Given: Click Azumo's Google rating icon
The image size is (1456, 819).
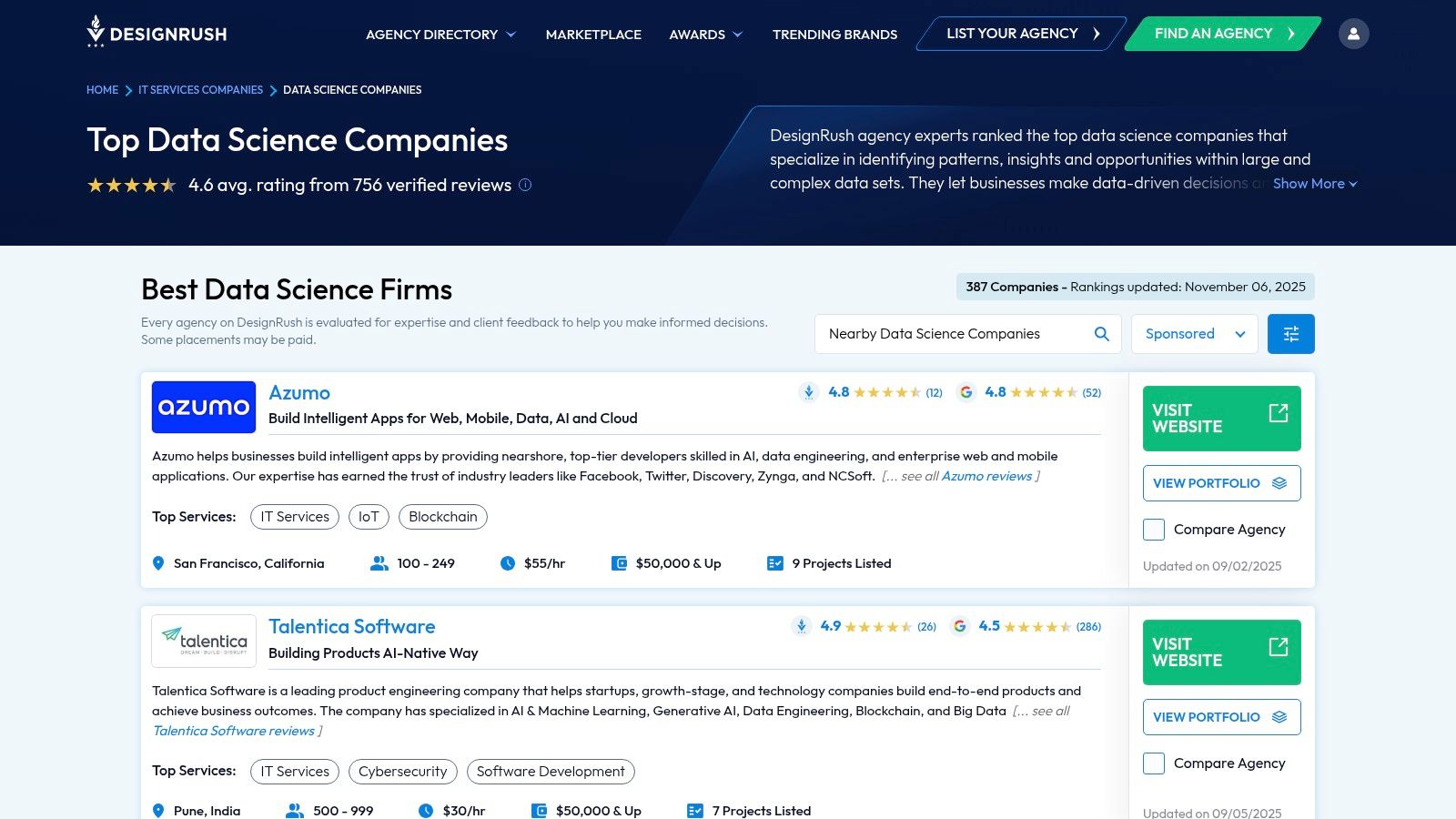Looking at the screenshot, I should coord(966,392).
